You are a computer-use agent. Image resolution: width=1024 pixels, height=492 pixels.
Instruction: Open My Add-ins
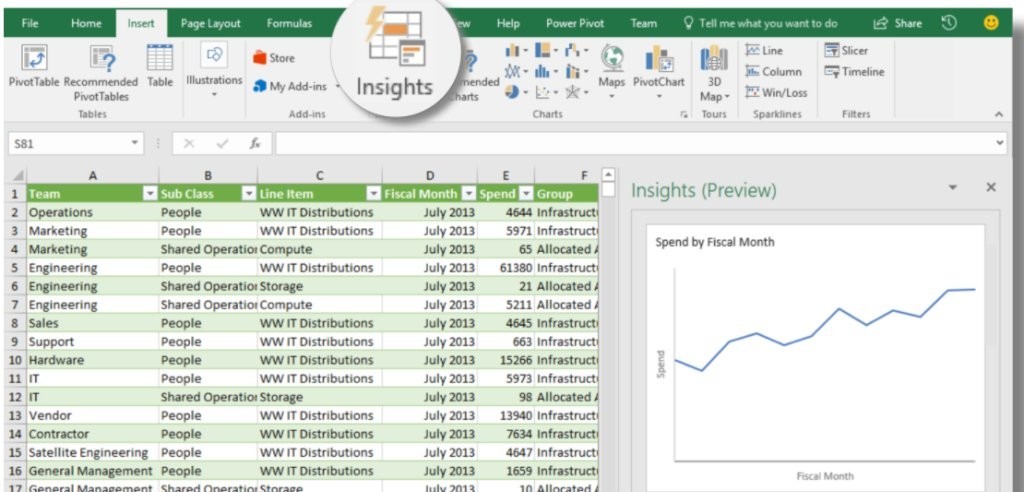(x=290, y=86)
